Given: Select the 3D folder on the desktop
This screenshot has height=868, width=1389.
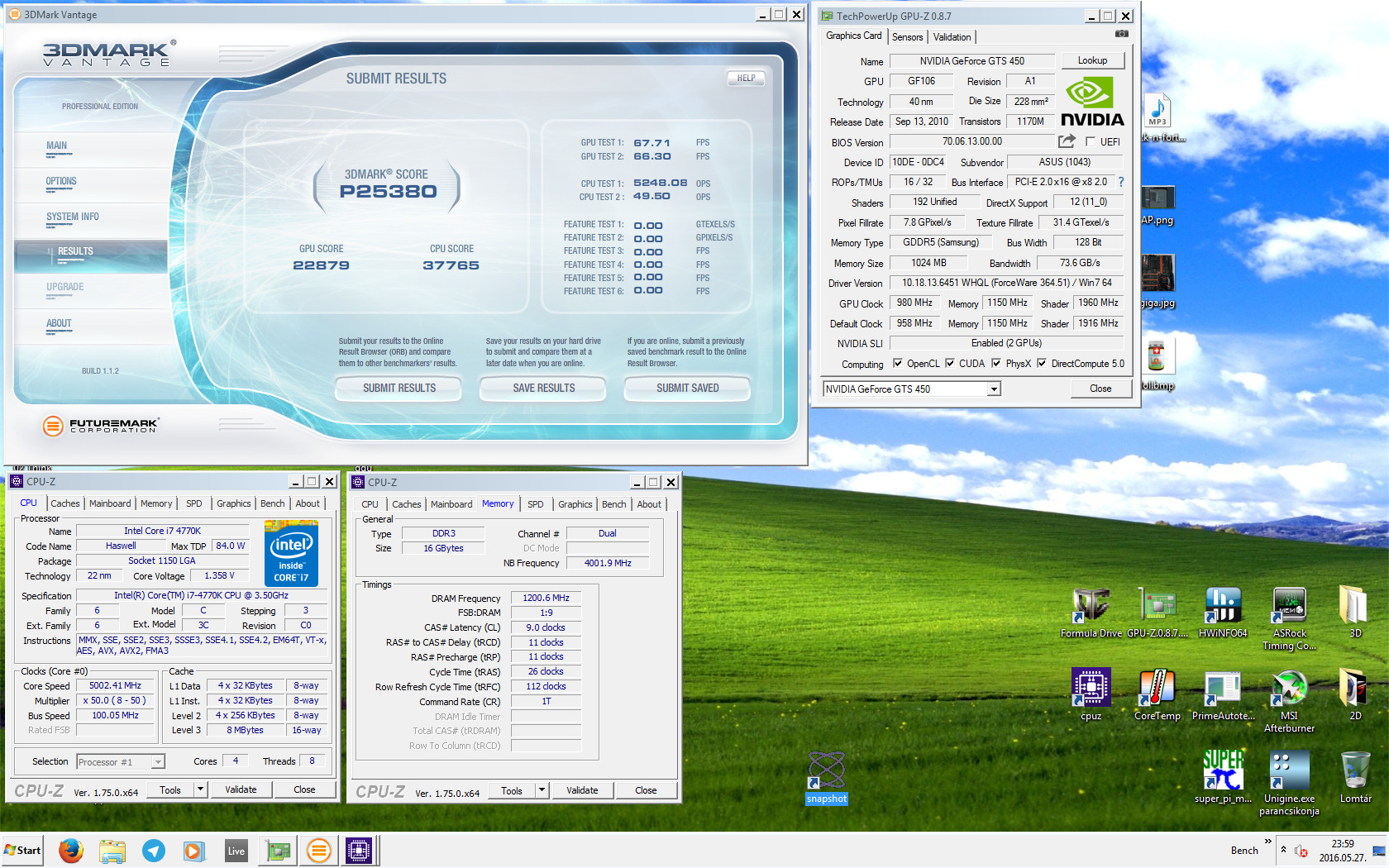Looking at the screenshot, I should (x=1355, y=613).
